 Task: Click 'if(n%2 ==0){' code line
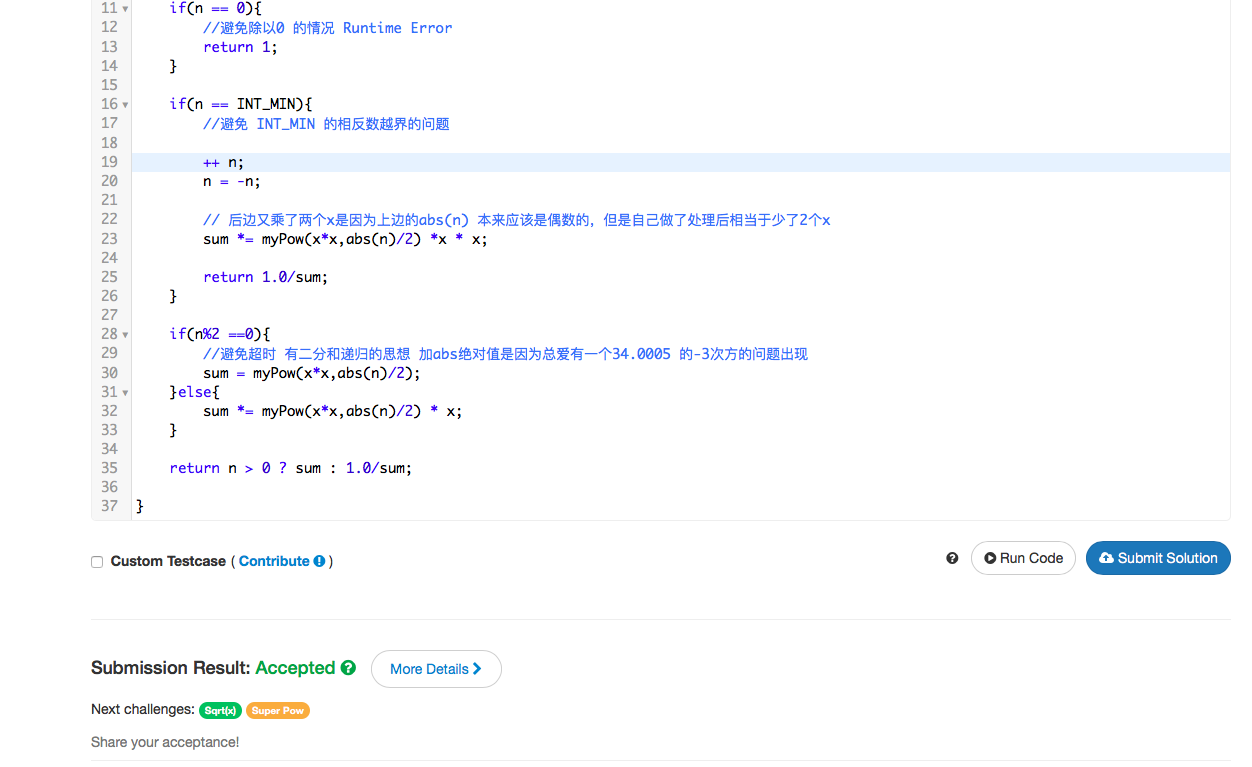tap(220, 334)
